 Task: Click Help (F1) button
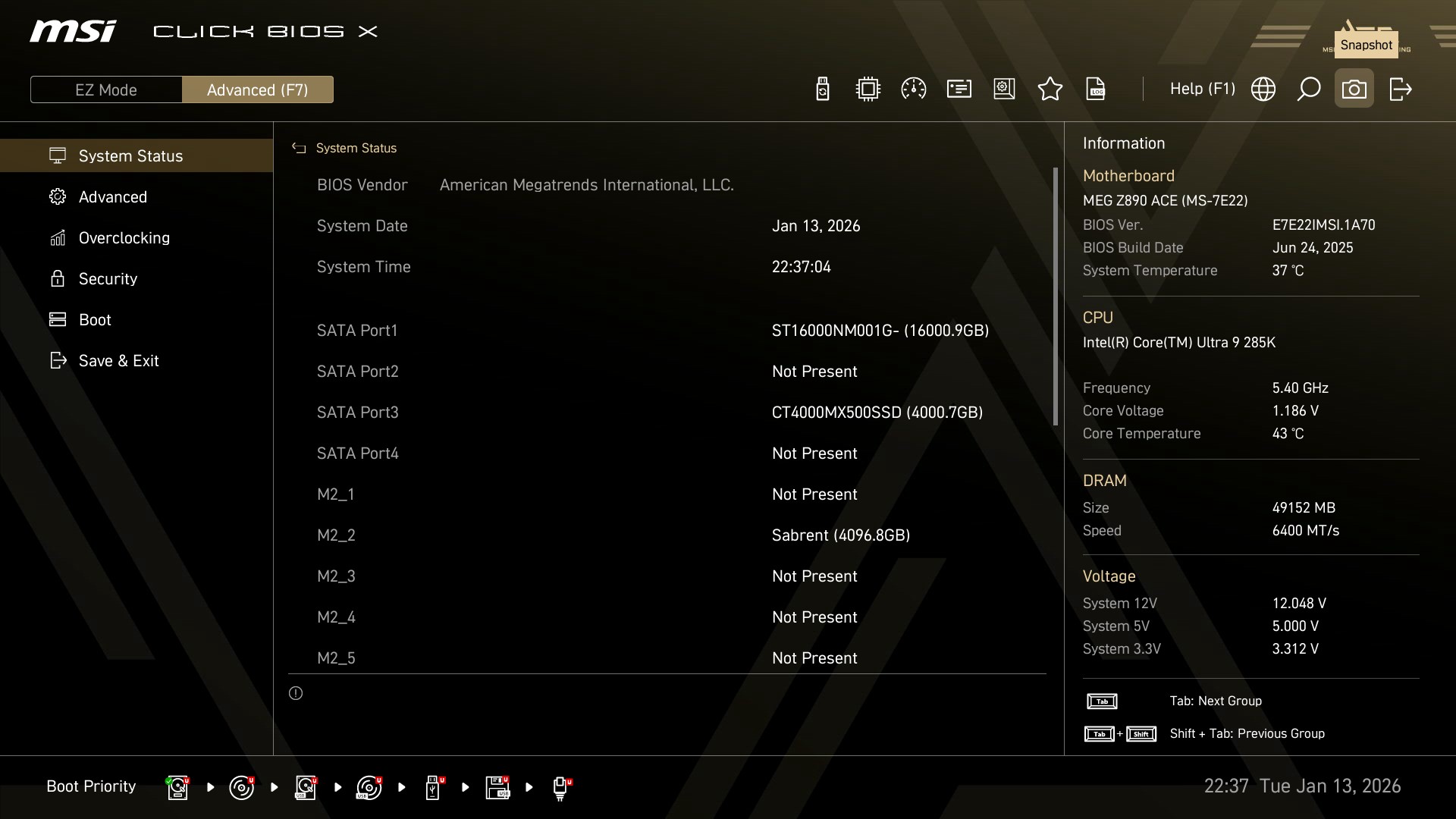(1202, 89)
